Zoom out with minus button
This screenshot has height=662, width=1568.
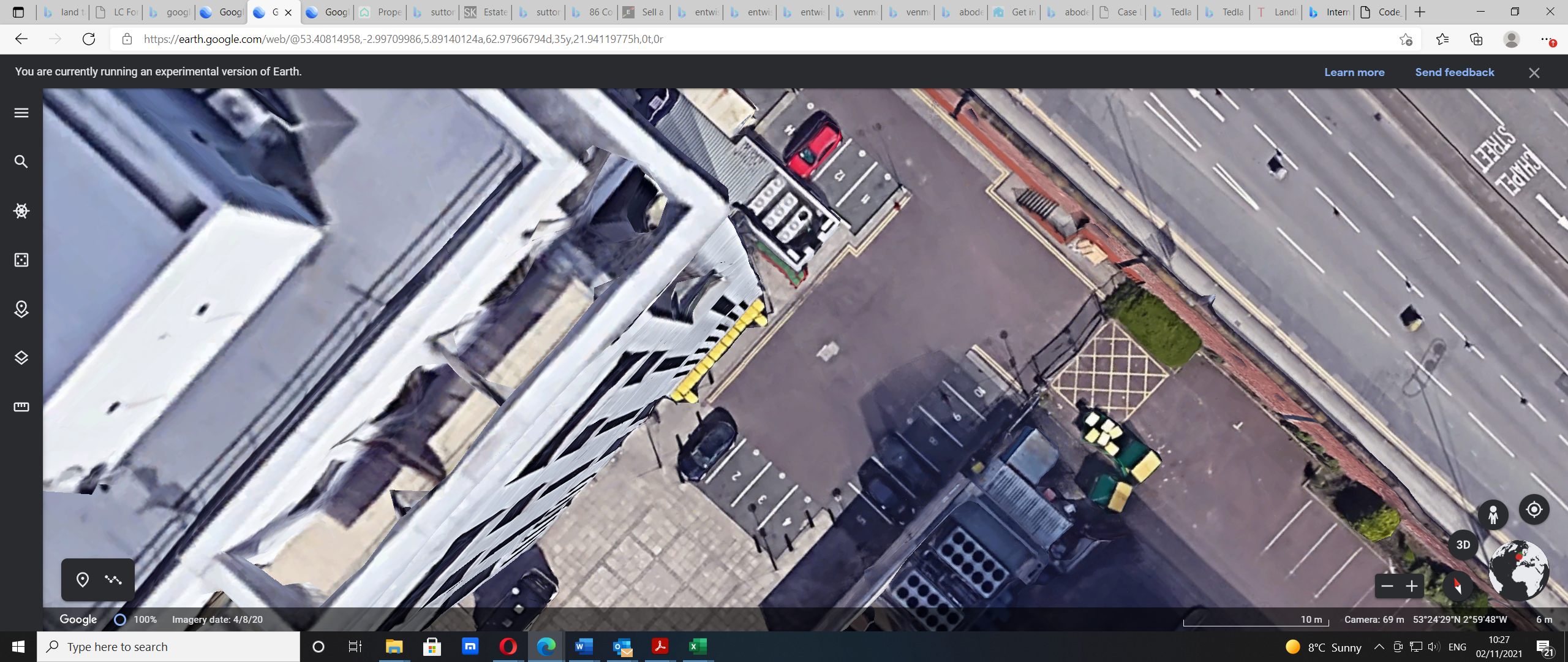(x=1387, y=587)
